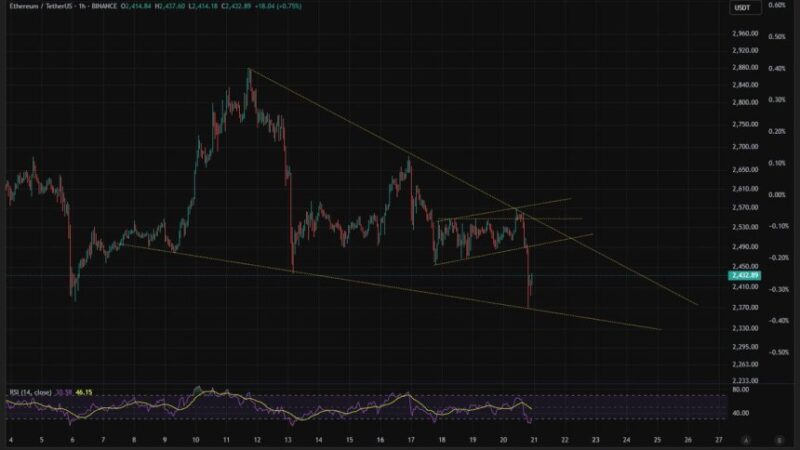Click the 2,233.00 price axis label
The height and width of the screenshot is (450, 800).
(x=745, y=381)
